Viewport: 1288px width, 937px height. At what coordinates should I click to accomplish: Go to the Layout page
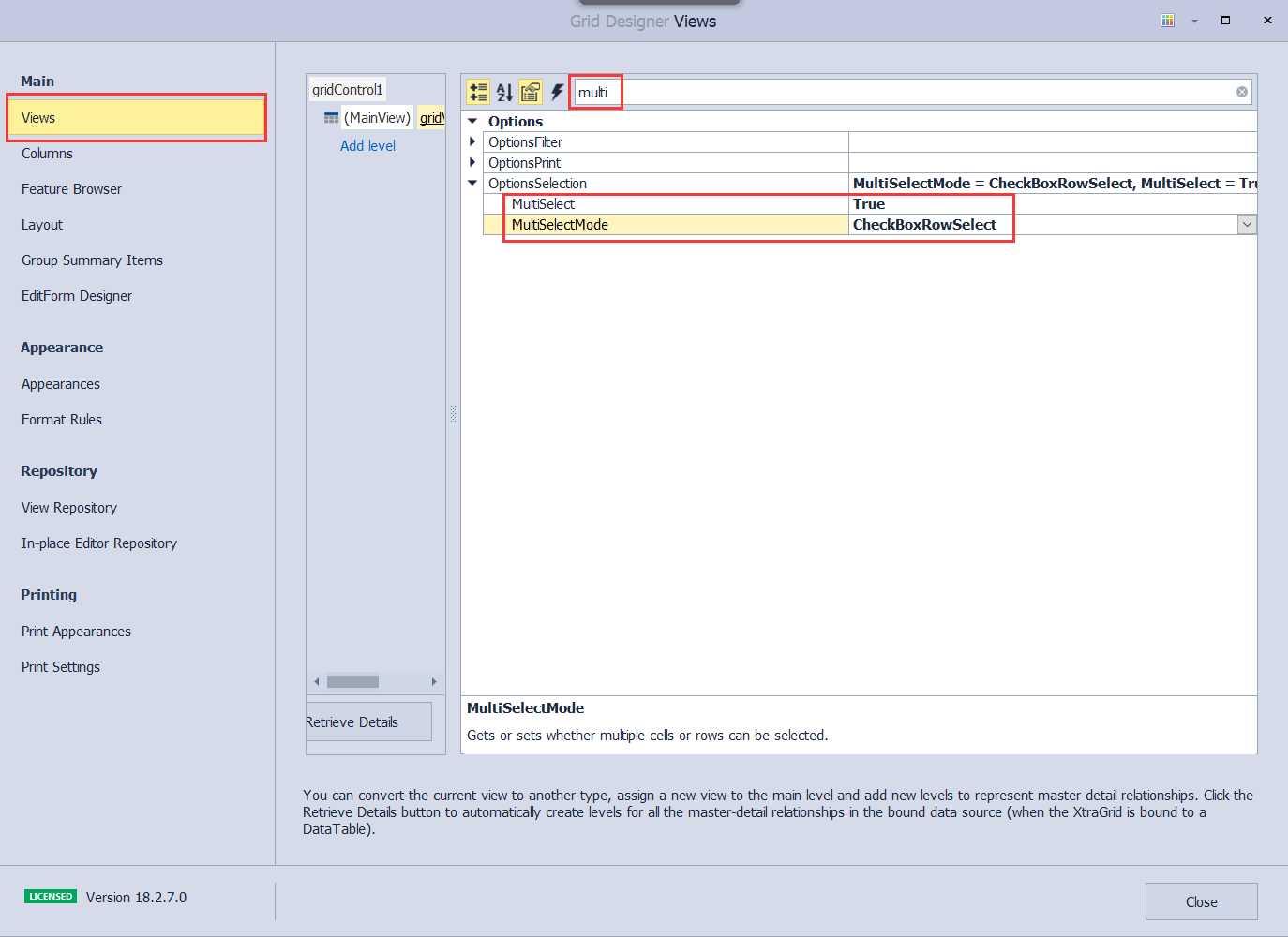pos(42,225)
